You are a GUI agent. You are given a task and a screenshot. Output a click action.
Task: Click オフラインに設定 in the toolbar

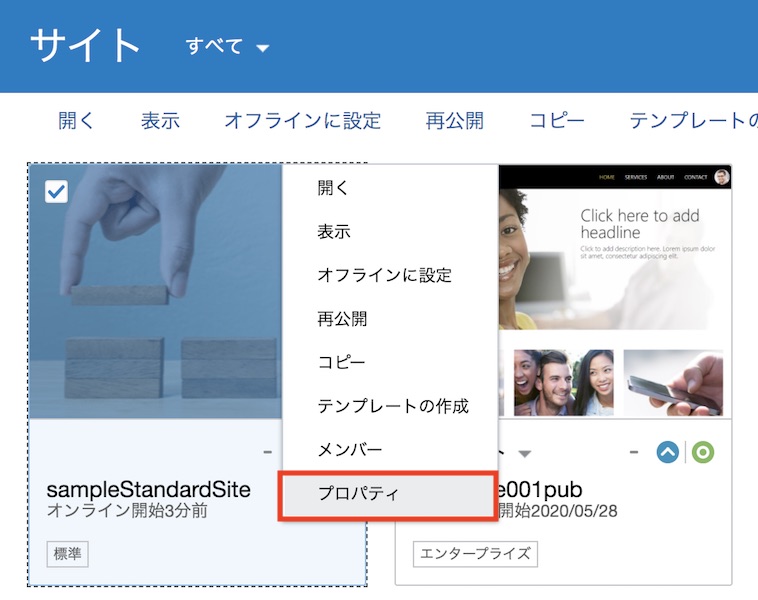click(302, 121)
